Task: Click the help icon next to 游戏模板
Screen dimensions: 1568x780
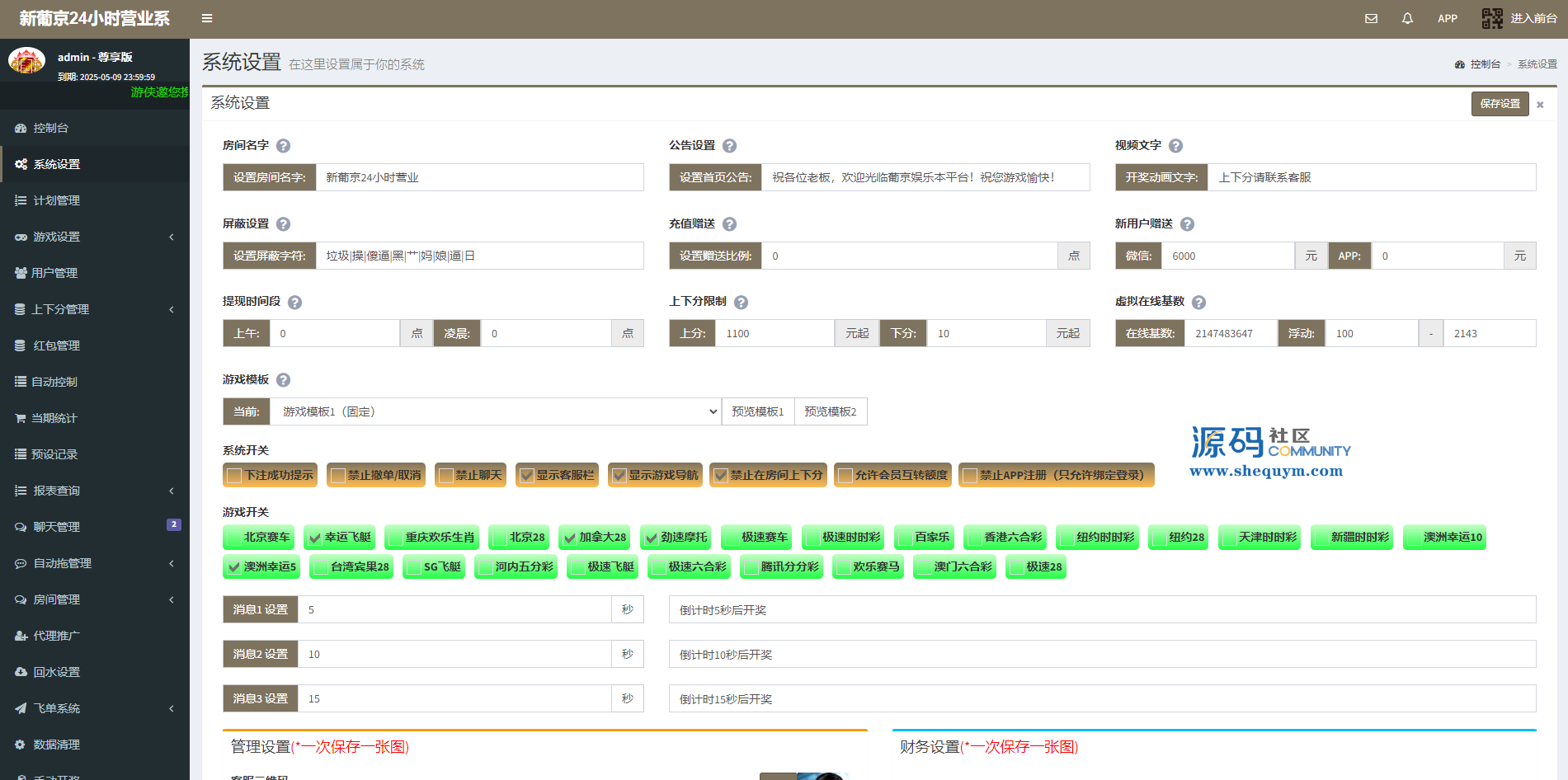Action: coord(283,380)
